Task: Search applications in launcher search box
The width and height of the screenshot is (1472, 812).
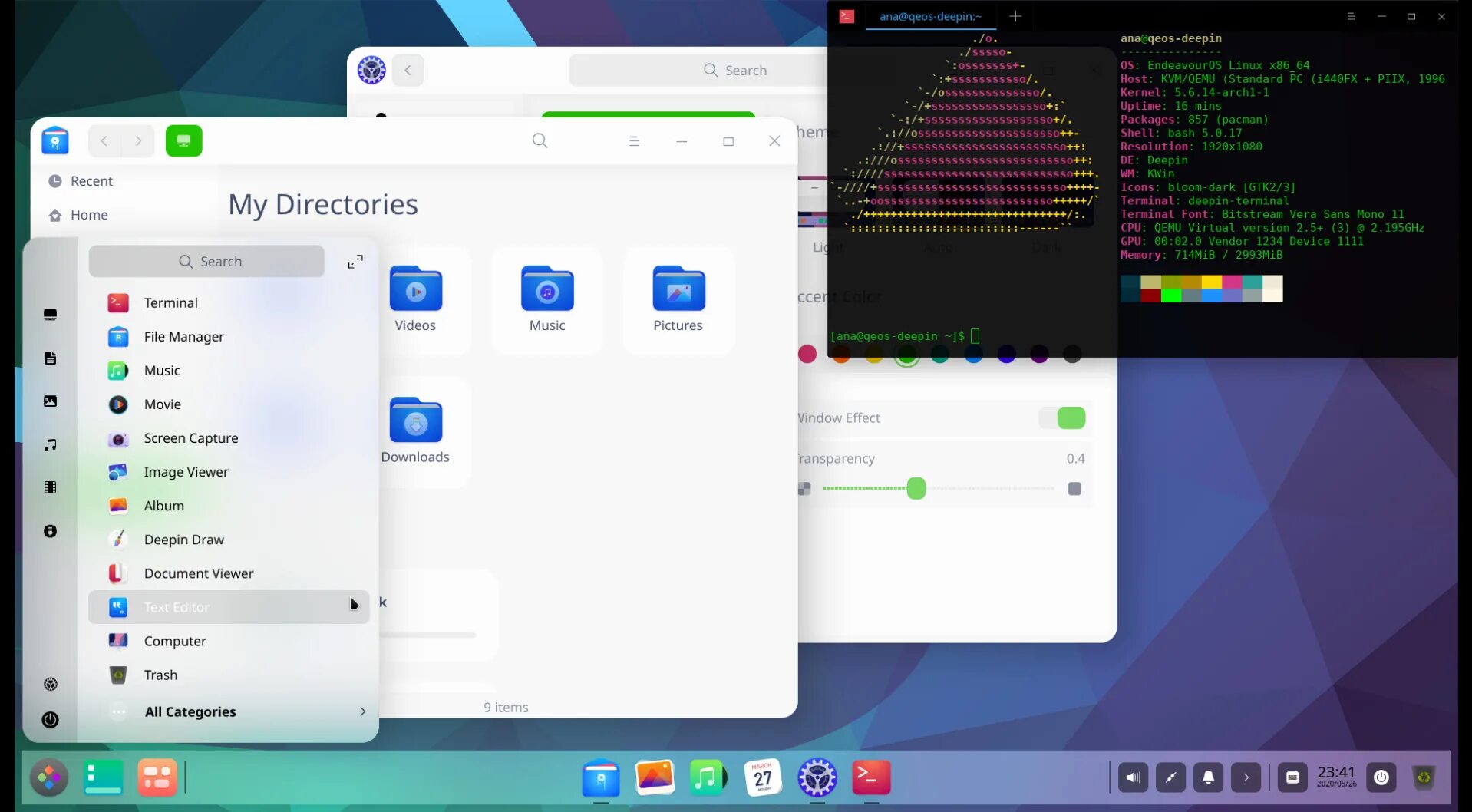Action: (206, 261)
